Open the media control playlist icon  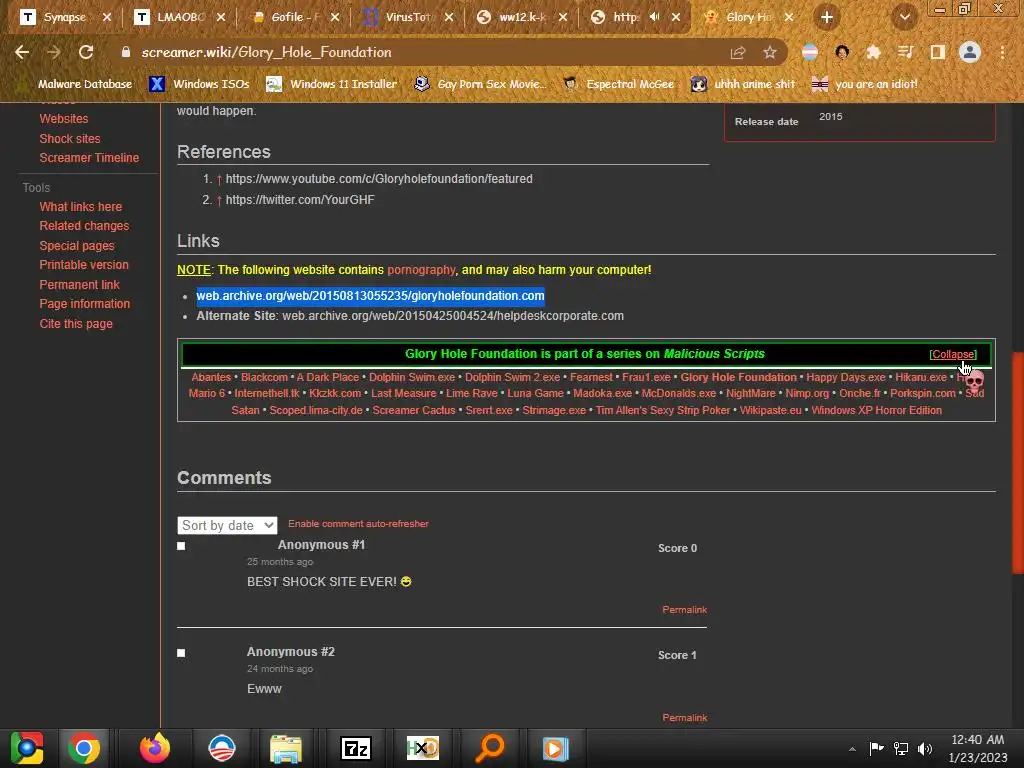(905, 52)
